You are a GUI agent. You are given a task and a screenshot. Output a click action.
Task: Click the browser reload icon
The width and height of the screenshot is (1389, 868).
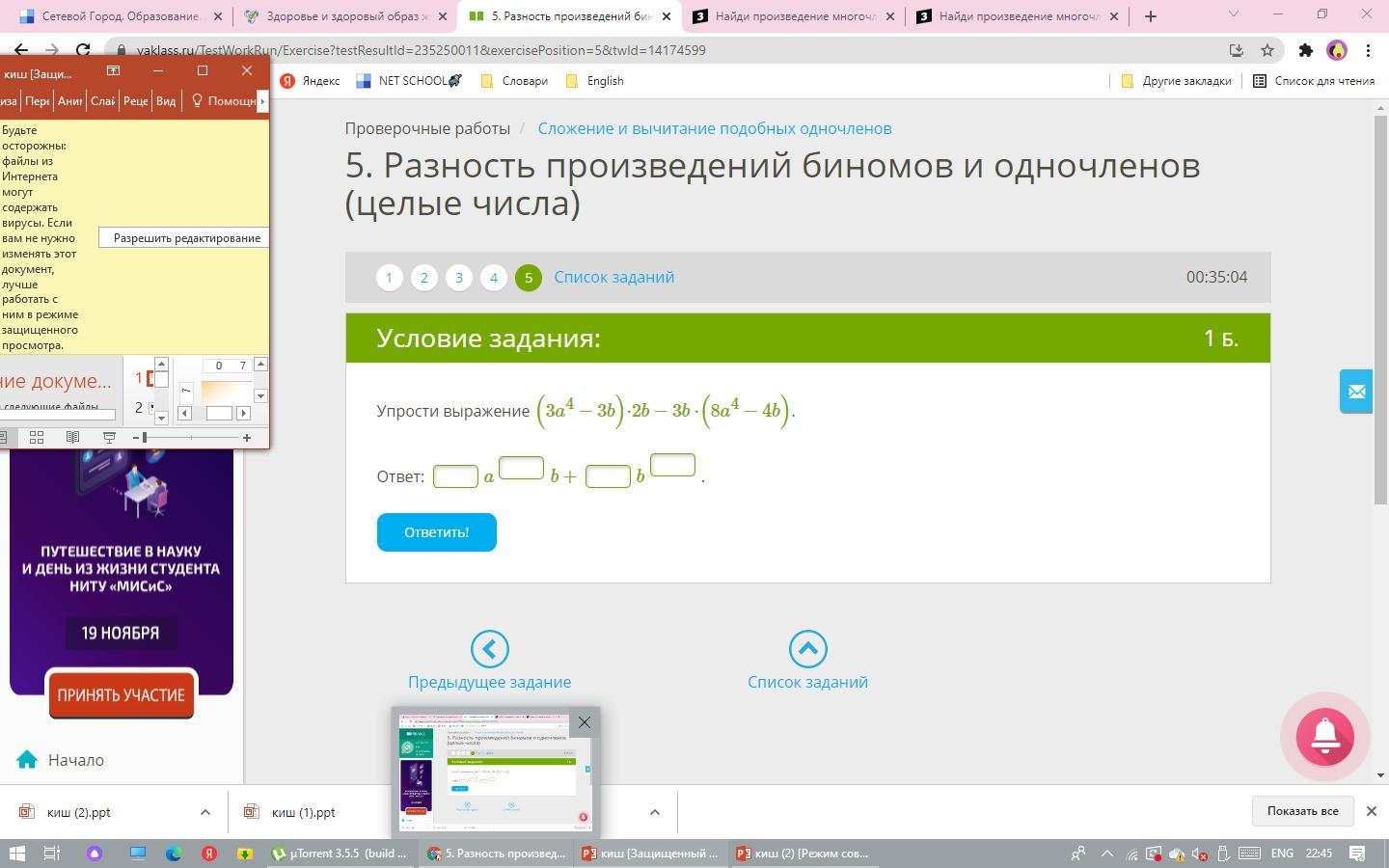point(83,50)
